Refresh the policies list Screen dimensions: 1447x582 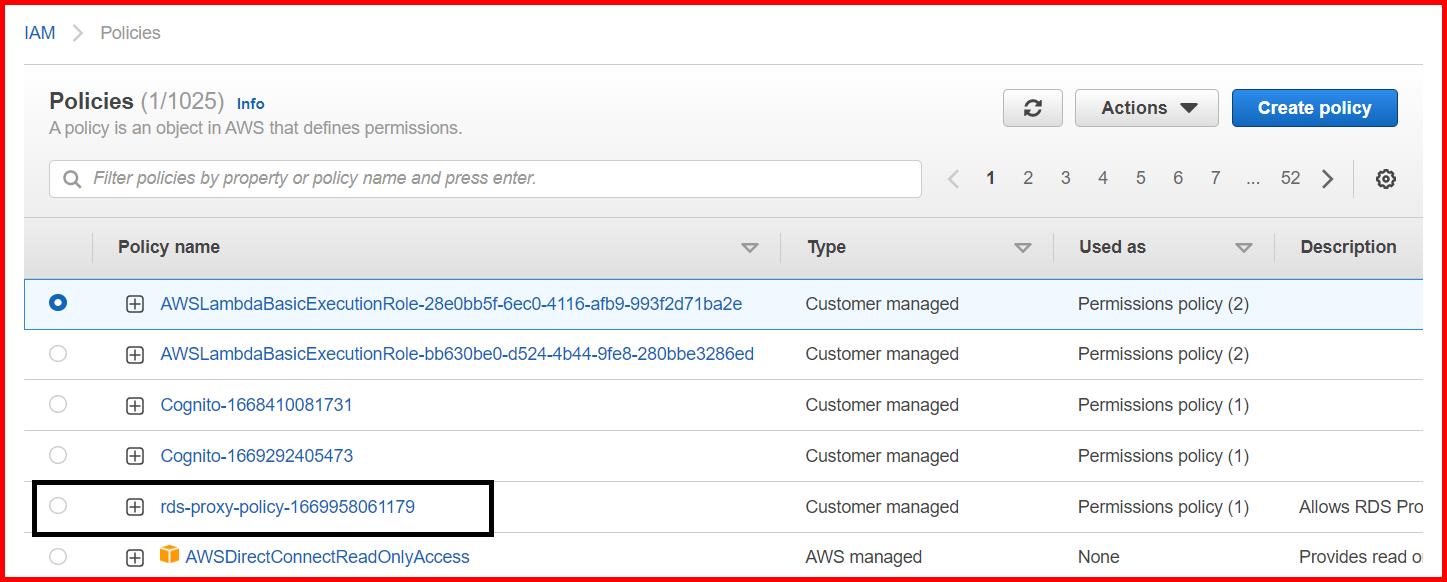1032,107
